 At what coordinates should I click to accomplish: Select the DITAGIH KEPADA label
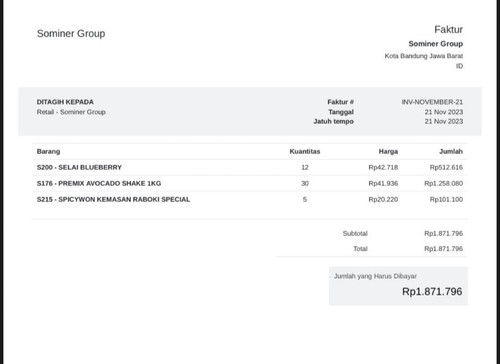(x=65, y=102)
